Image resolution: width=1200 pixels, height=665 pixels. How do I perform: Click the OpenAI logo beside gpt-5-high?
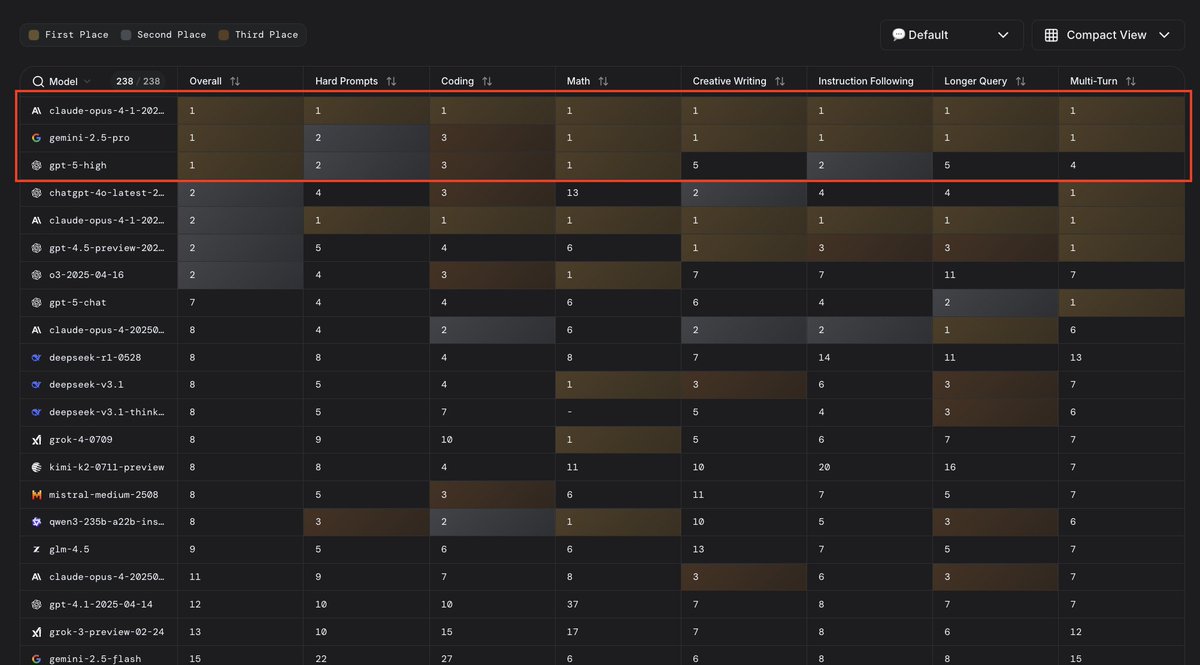(x=36, y=165)
